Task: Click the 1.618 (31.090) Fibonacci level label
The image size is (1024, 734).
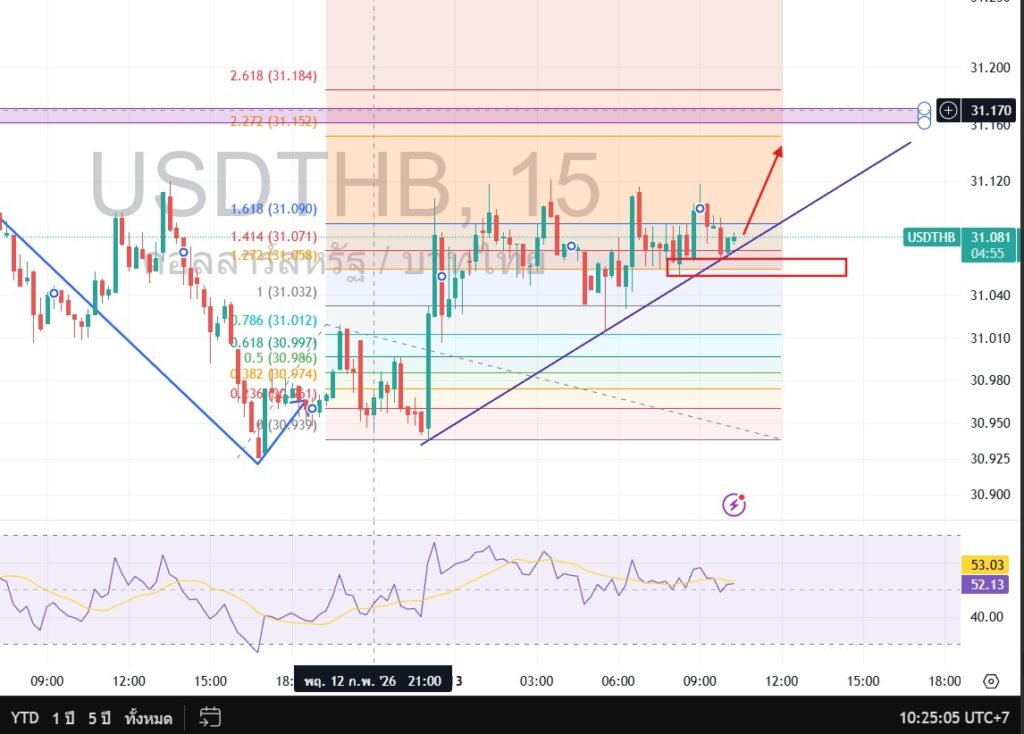Action: point(273,209)
